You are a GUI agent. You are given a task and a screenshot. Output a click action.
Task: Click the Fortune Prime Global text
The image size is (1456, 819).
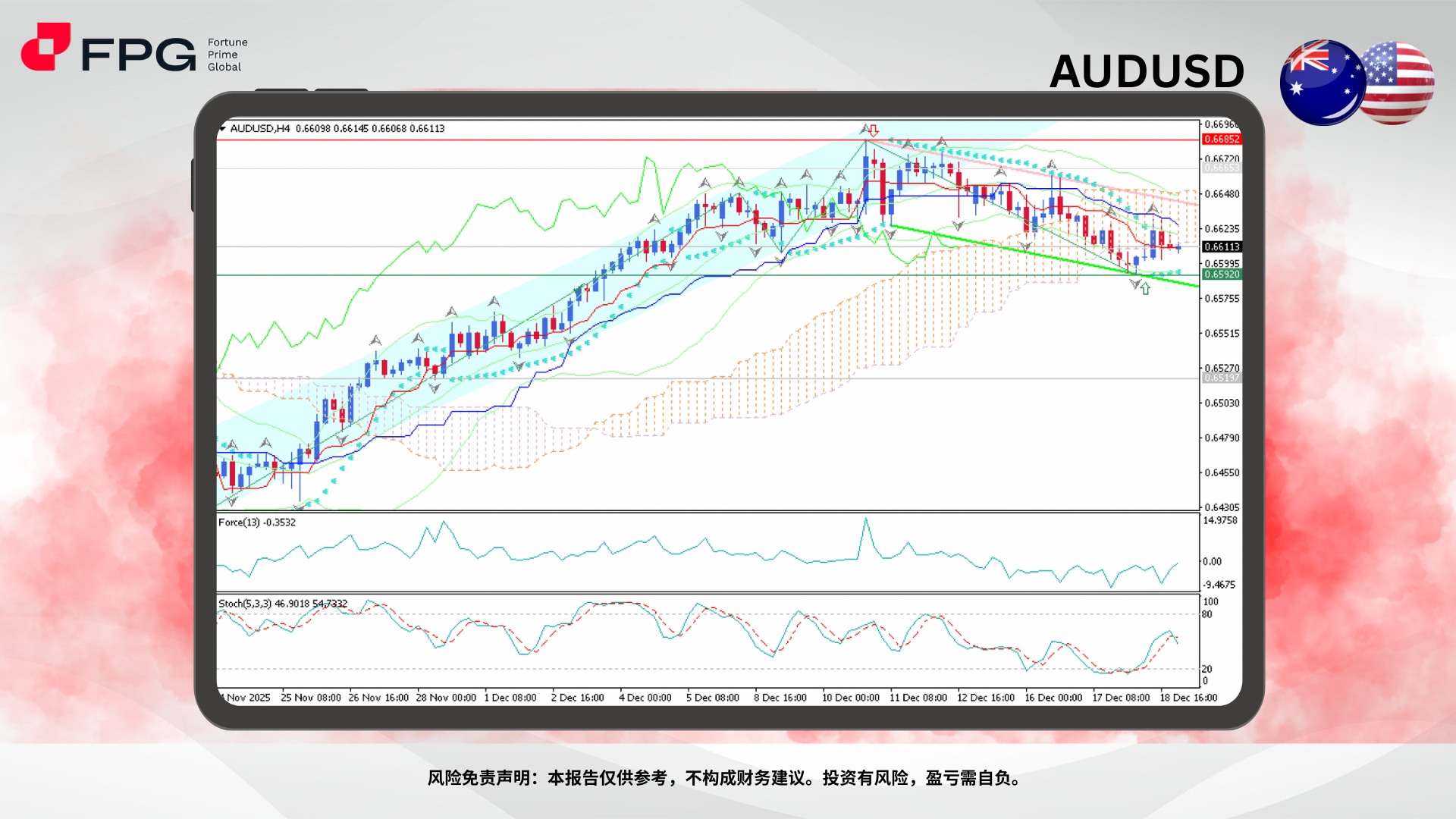(x=227, y=55)
